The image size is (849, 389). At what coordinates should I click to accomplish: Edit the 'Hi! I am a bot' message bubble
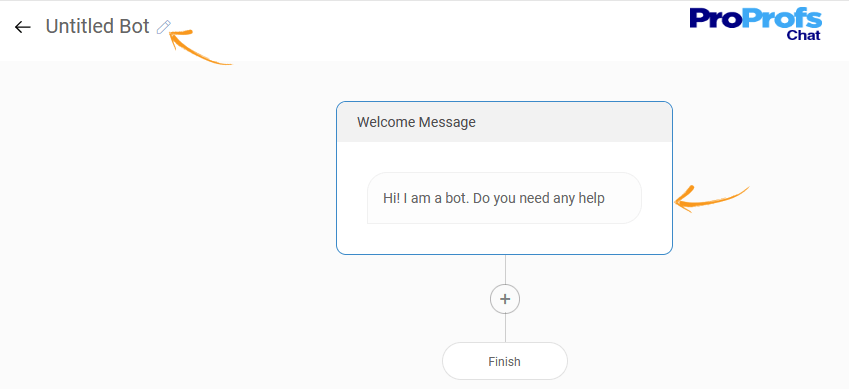(504, 198)
